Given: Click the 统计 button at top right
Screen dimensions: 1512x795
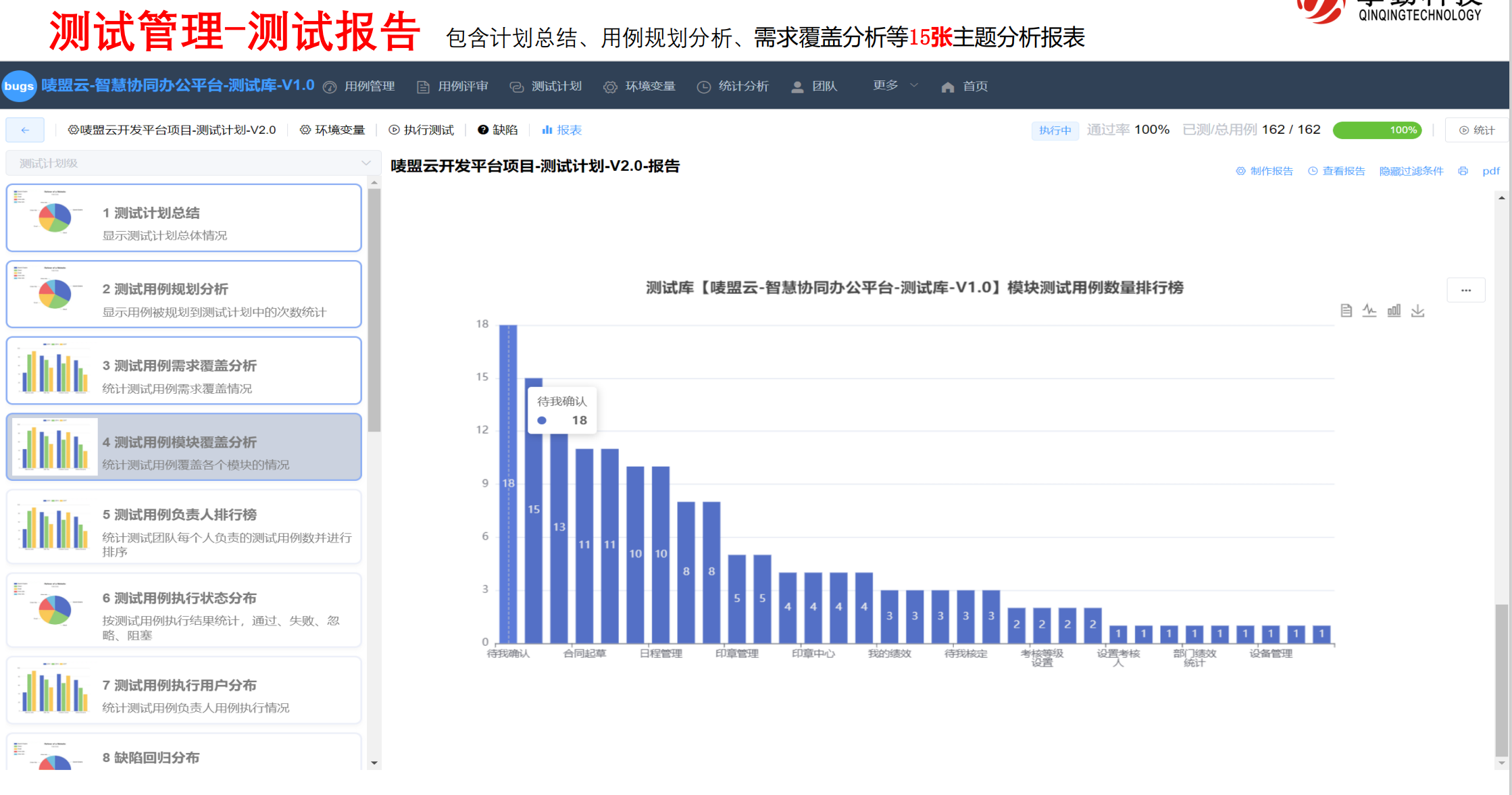Looking at the screenshot, I should click(1477, 130).
